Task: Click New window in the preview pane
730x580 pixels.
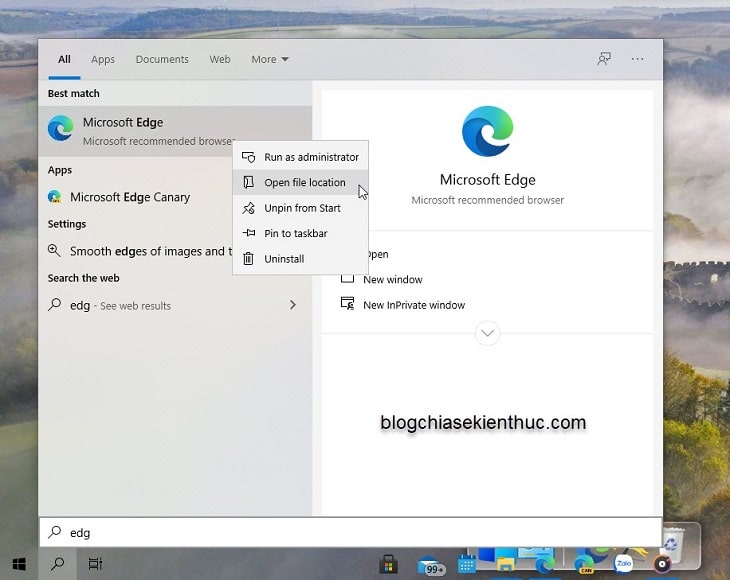Action: pyautogui.click(x=392, y=279)
